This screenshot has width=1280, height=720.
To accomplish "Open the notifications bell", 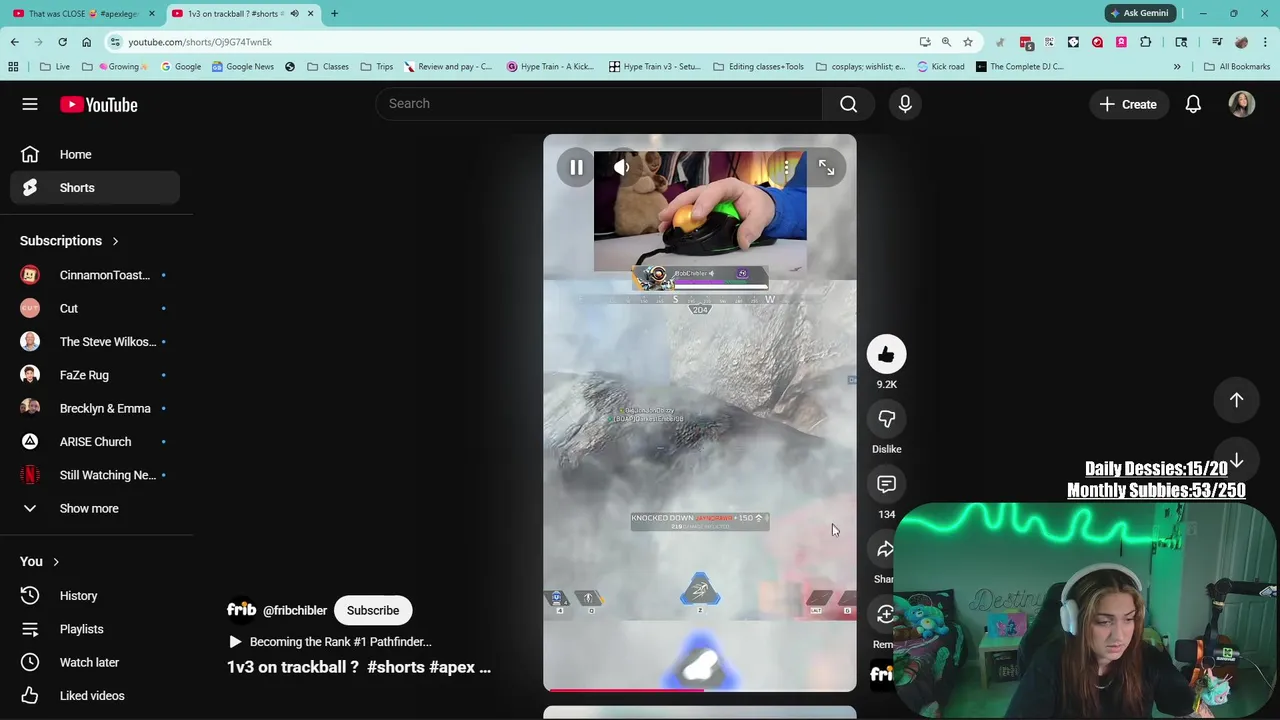I will (x=1193, y=104).
